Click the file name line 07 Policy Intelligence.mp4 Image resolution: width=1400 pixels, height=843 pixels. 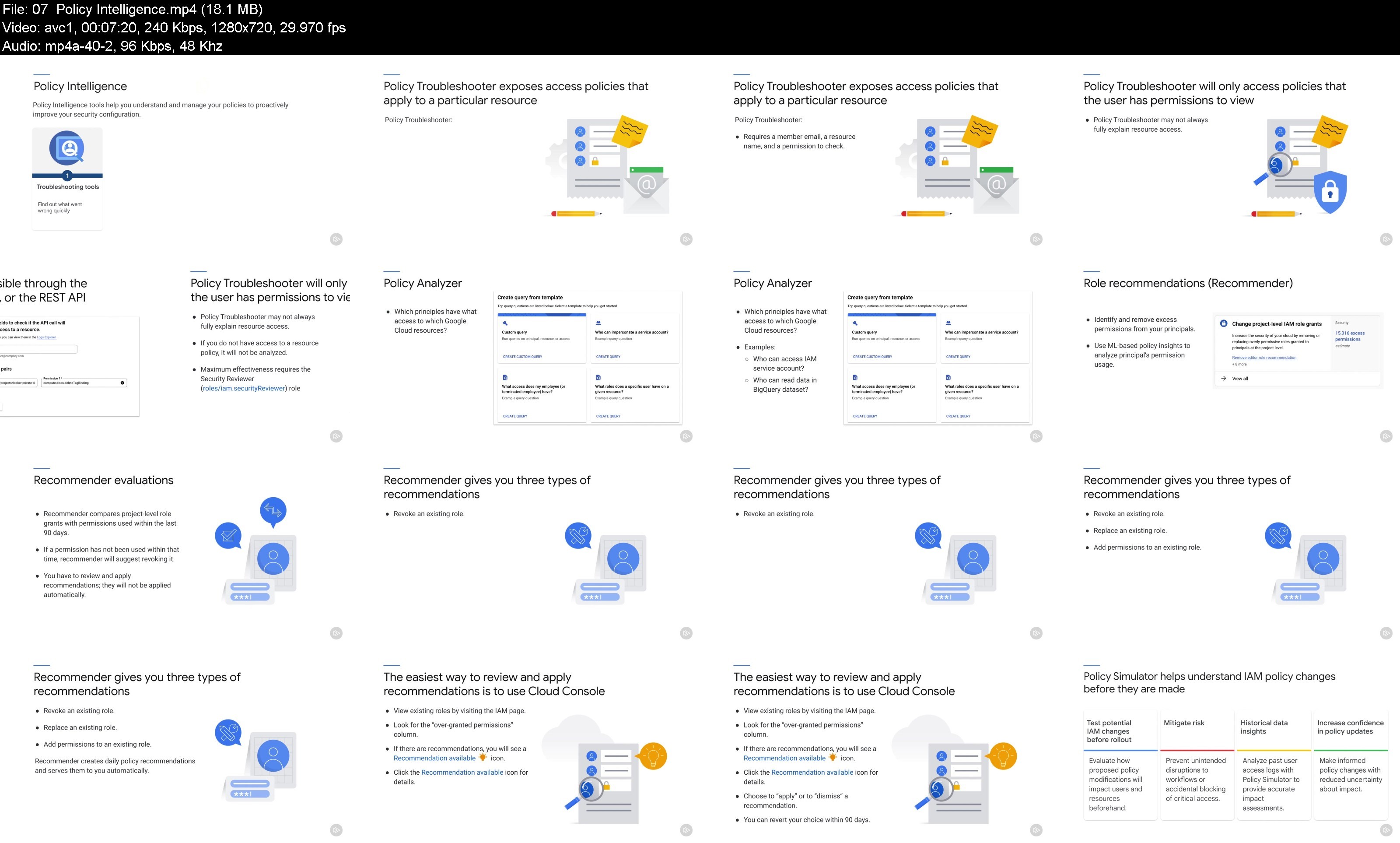point(132,9)
